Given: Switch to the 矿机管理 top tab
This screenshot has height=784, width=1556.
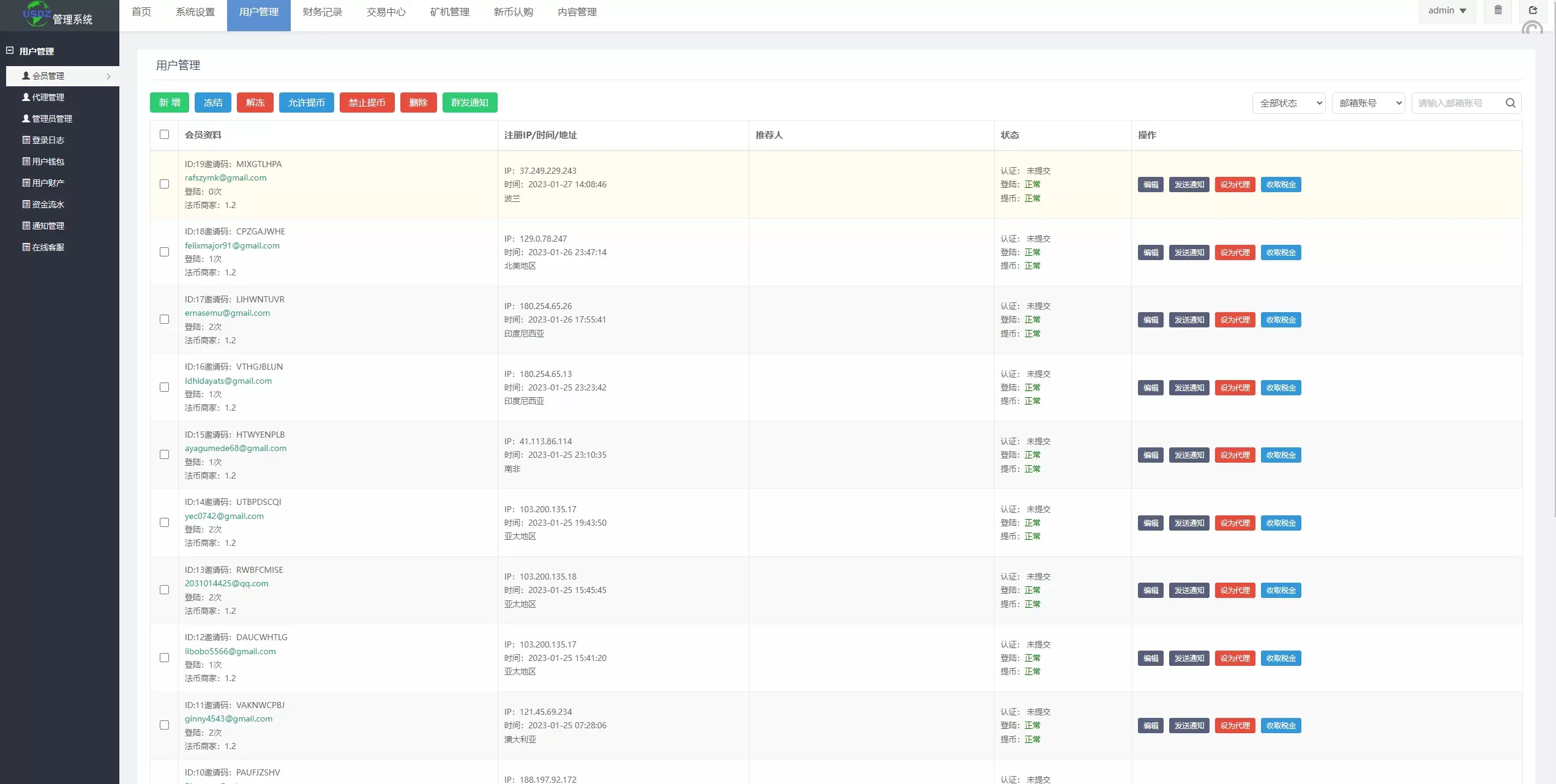Looking at the screenshot, I should tap(450, 12).
